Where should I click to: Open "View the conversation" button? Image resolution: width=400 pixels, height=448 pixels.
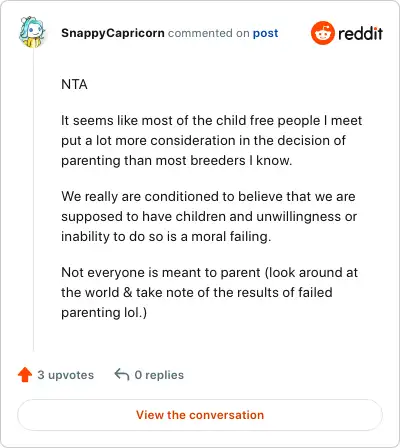tap(200, 415)
